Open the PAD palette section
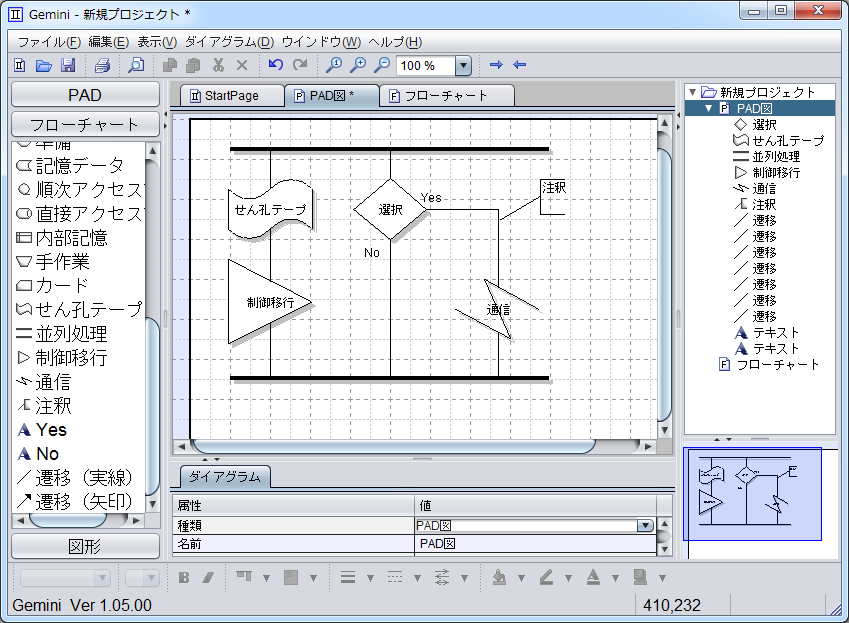Viewport: 849px width, 623px height. pos(85,95)
